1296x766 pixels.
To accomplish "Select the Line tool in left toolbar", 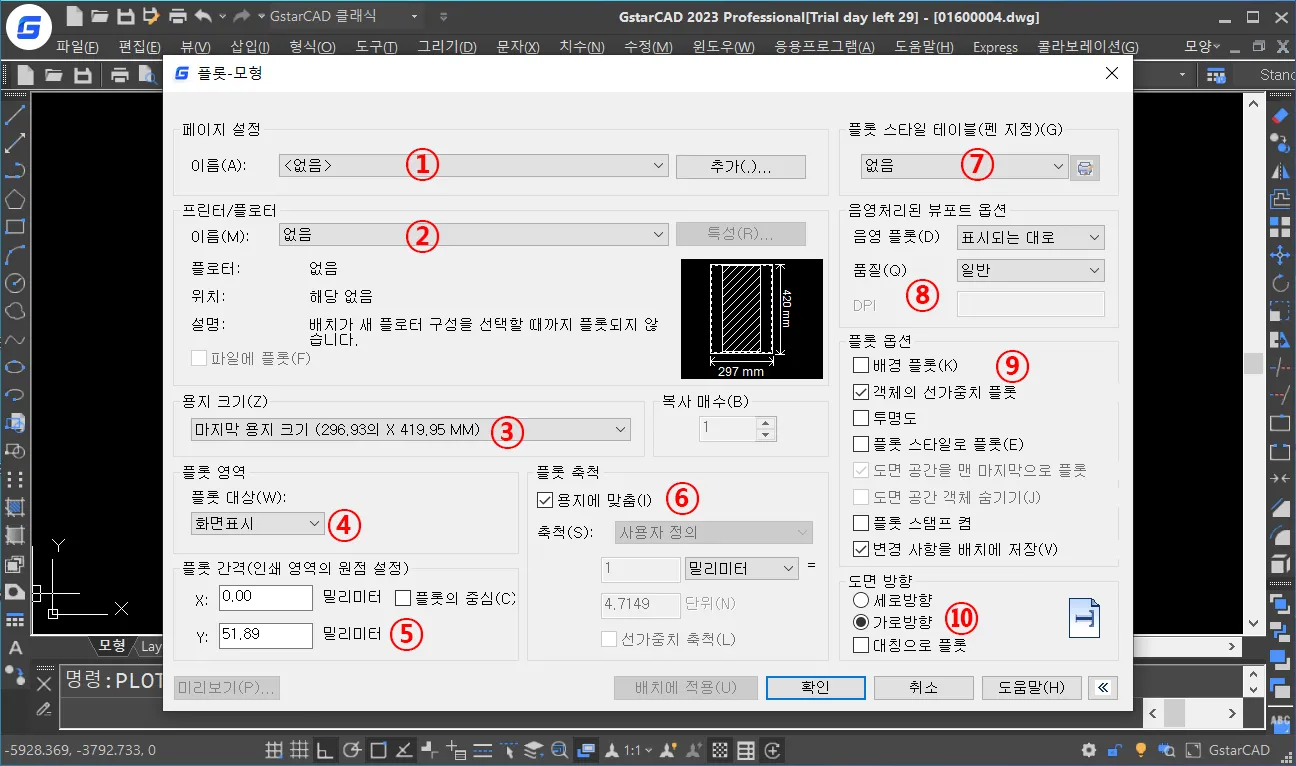I will point(15,114).
